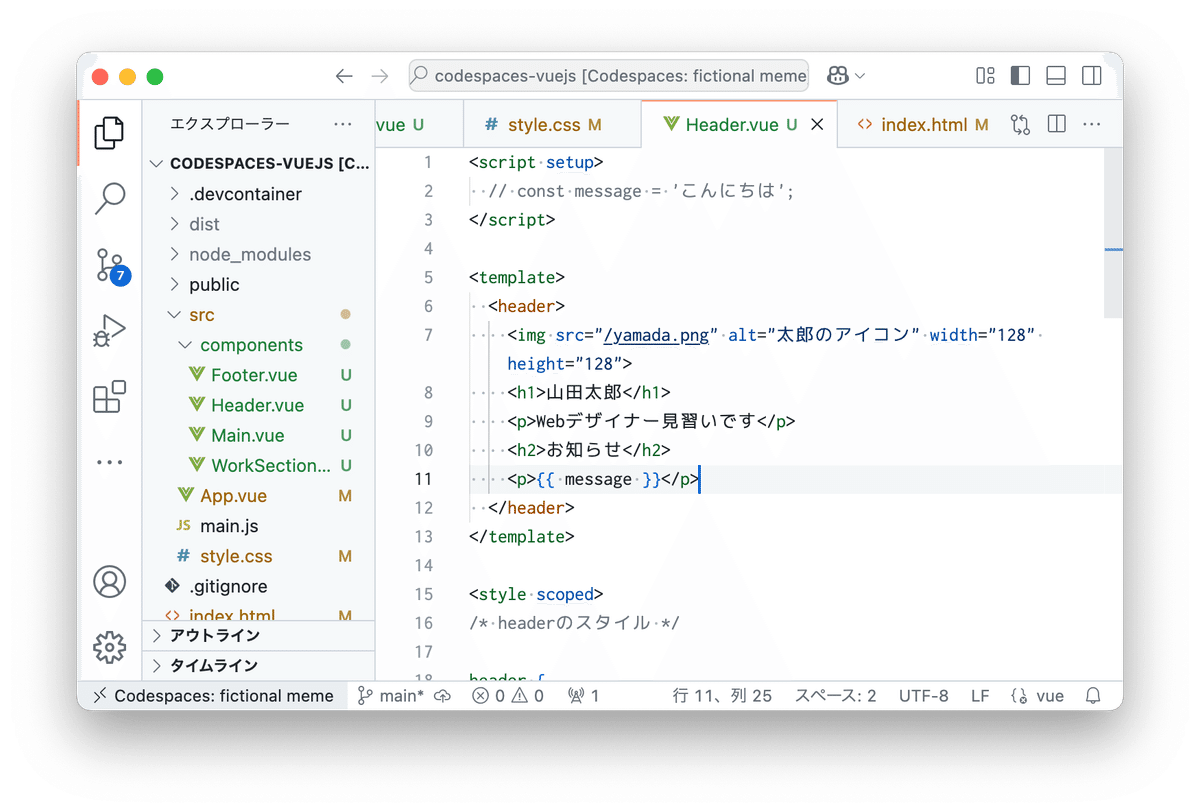Screen dimensions: 1200x812
Task: Open Copilot dropdown chevron
Action: coord(860,76)
